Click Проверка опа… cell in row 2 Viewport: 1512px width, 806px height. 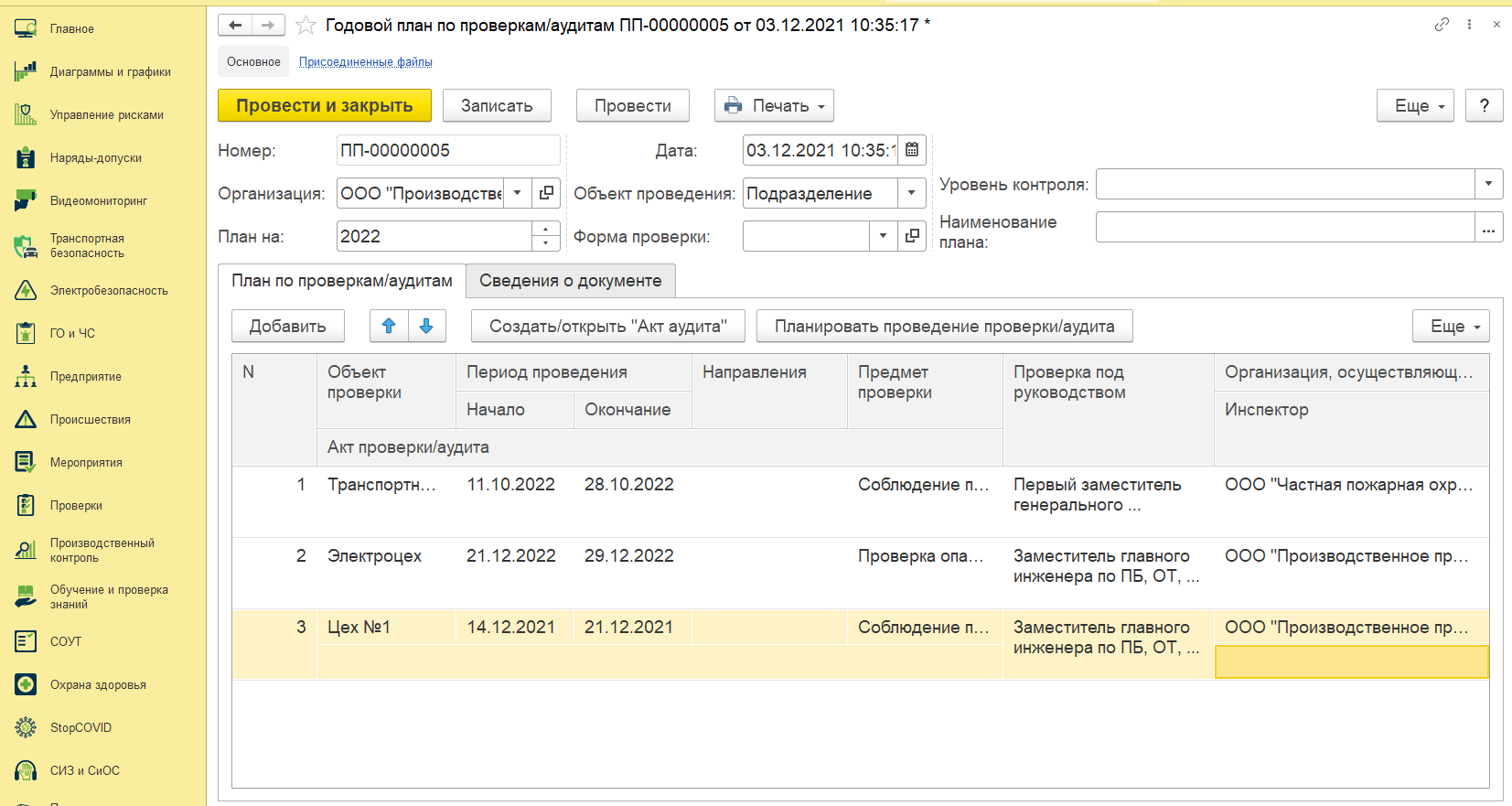(926, 556)
